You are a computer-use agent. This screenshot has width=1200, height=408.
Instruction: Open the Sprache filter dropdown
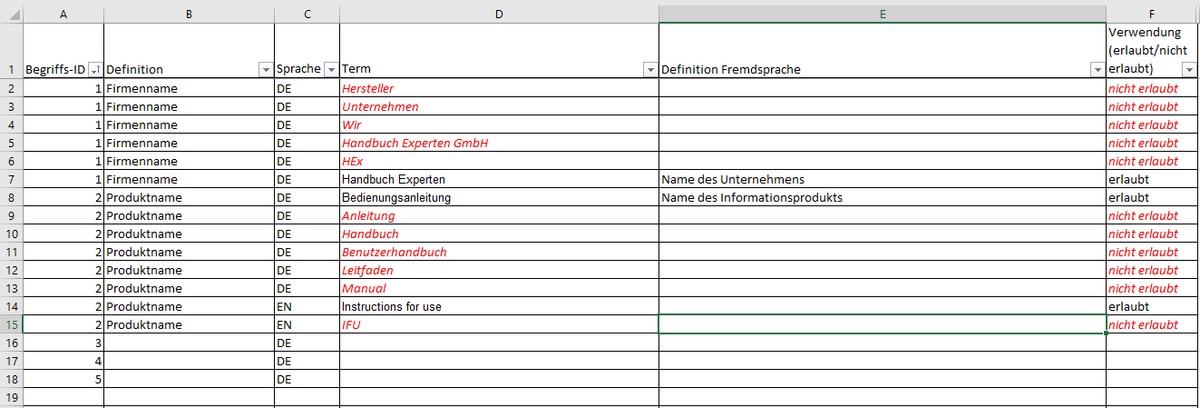coord(331,70)
